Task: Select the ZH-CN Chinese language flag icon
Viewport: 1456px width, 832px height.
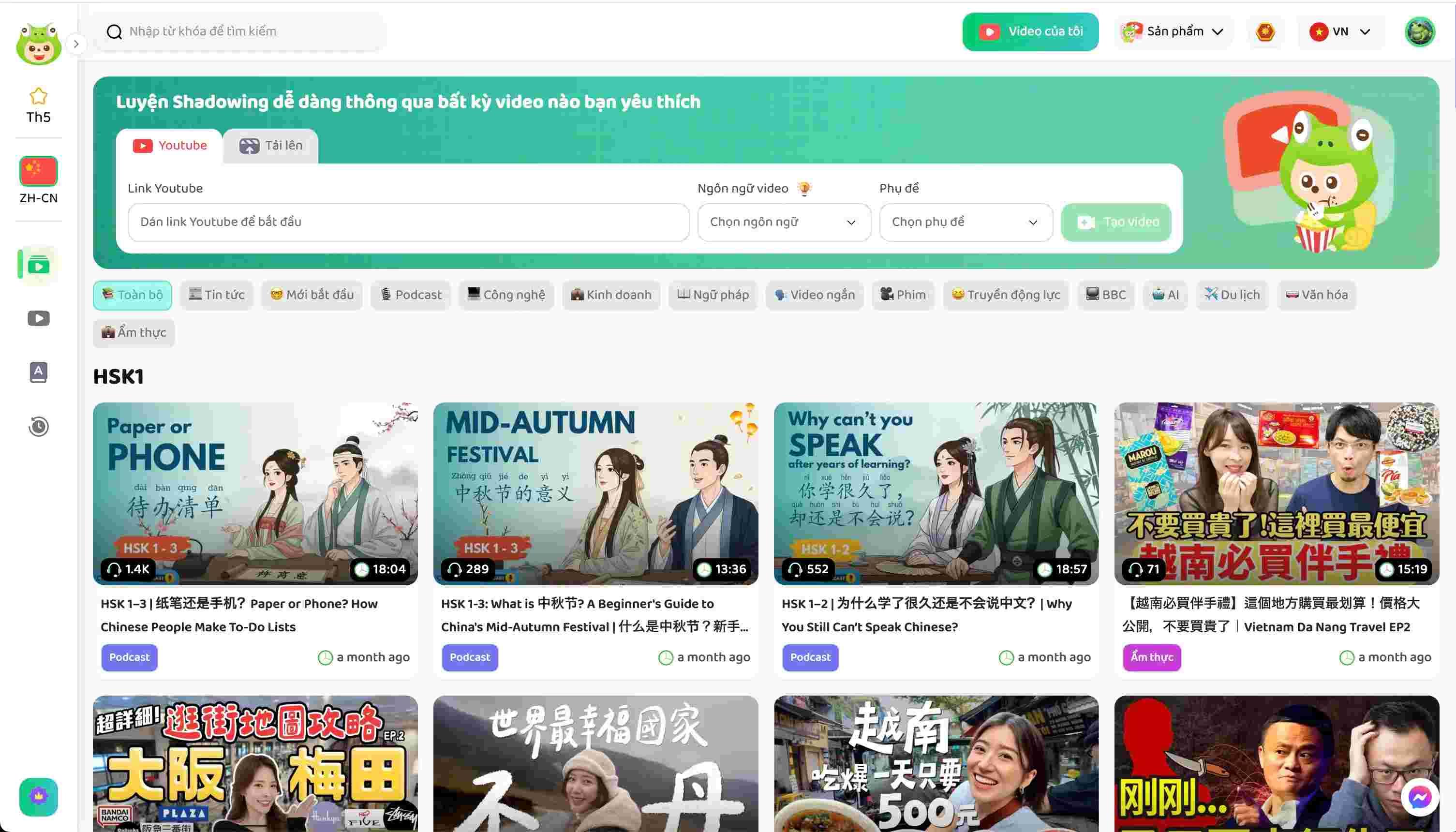Action: point(38,171)
